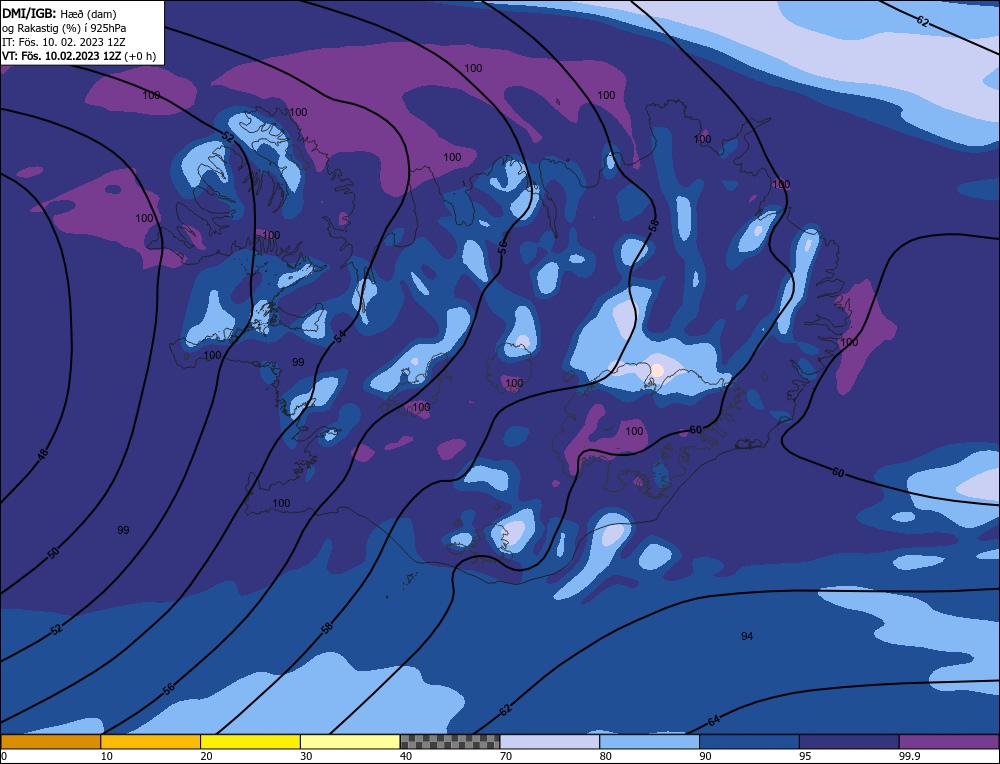Click the '30' scale label
Screen dimensions: 1000x764
pos(306,756)
